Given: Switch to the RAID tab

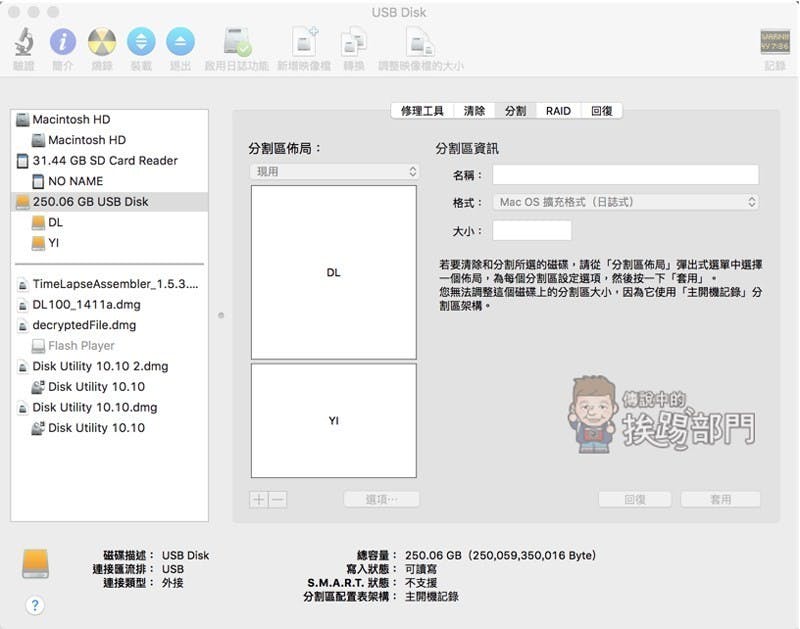Looking at the screenshot, I should tap(558, 111).
